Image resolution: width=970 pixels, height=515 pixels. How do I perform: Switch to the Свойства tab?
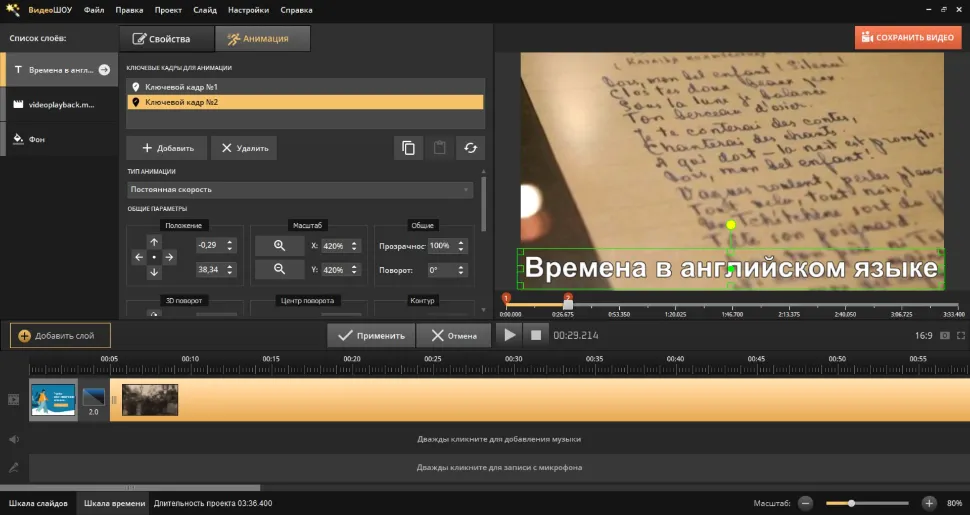pyautogui.click(x=166, y=38)
